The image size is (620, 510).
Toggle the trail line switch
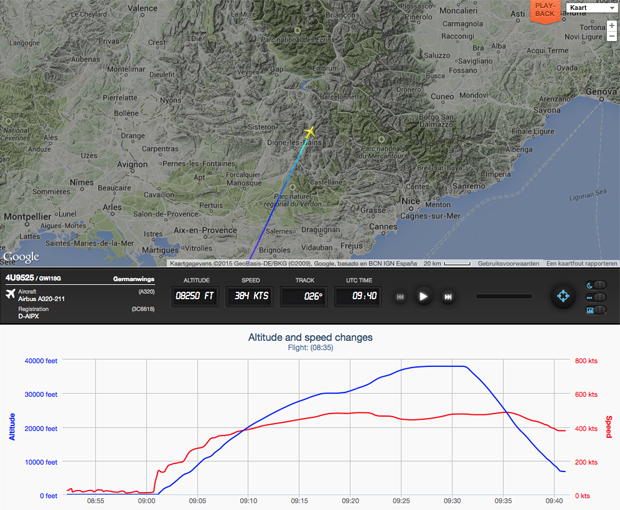click(596, 297)
